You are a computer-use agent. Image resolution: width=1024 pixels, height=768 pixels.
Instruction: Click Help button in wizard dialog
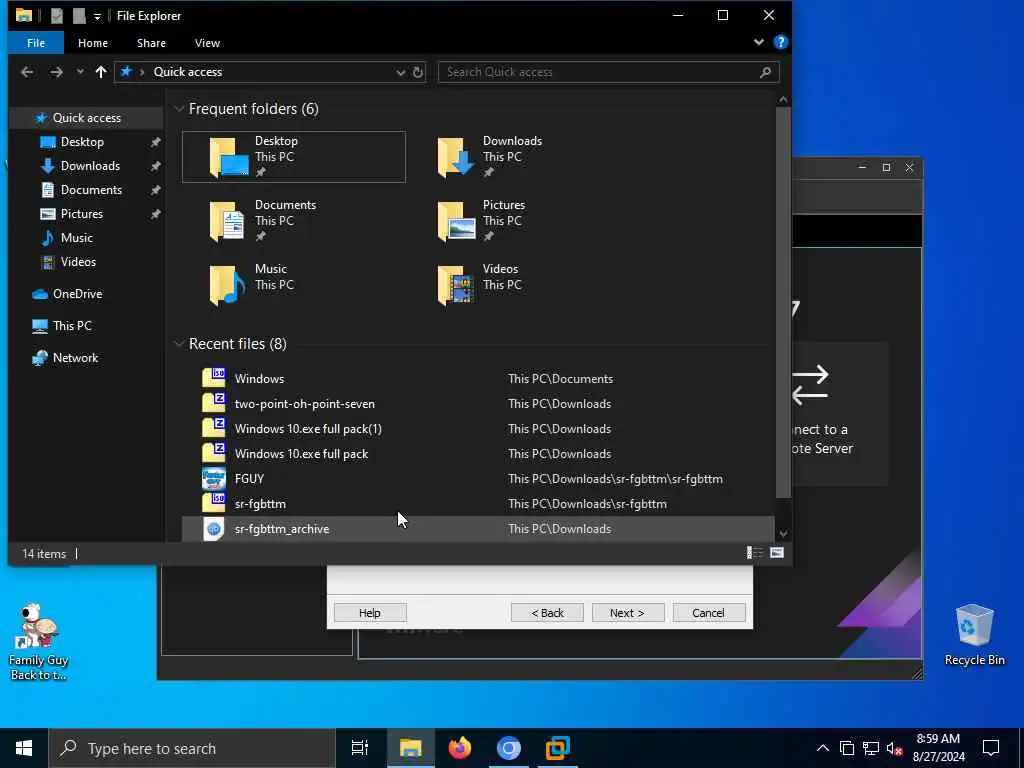coord(370,613)
